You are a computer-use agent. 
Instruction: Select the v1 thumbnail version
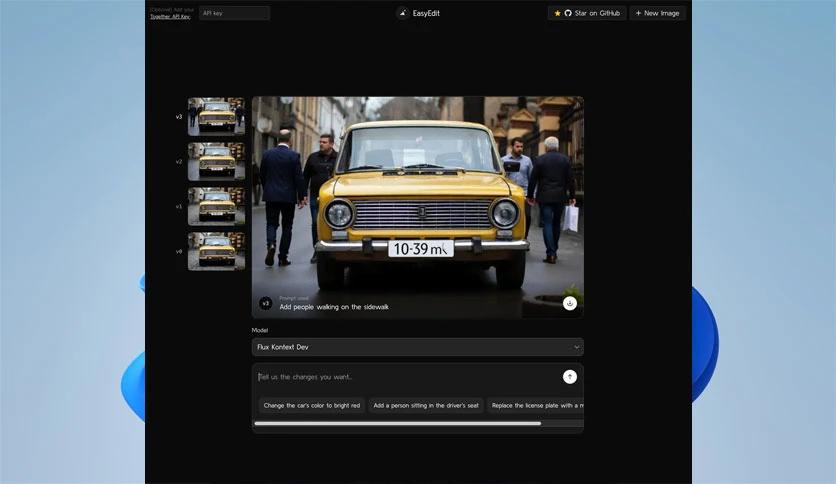pos(216,206)
